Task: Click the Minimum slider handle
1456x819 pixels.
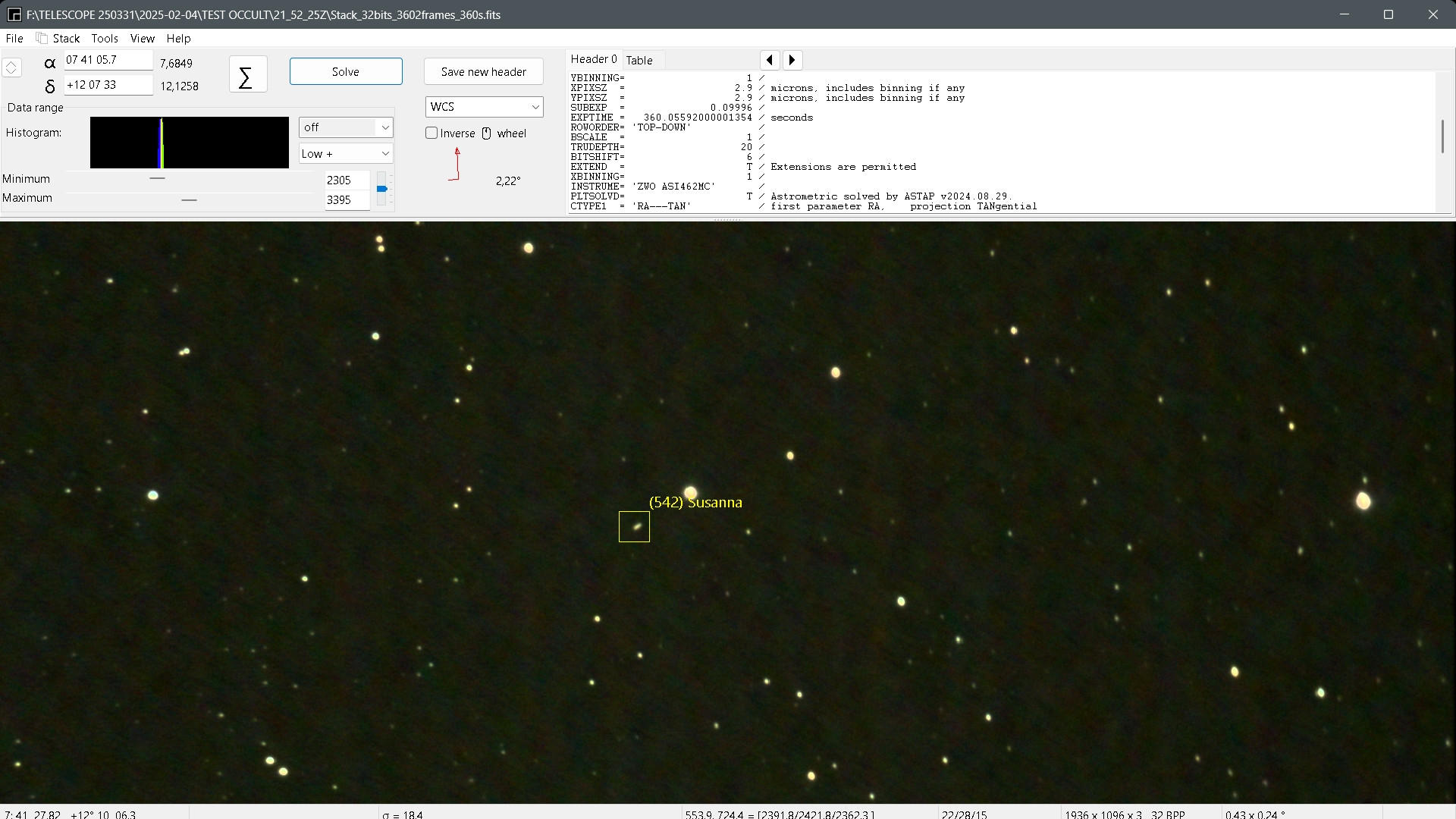Action: [x=157, y=178]
